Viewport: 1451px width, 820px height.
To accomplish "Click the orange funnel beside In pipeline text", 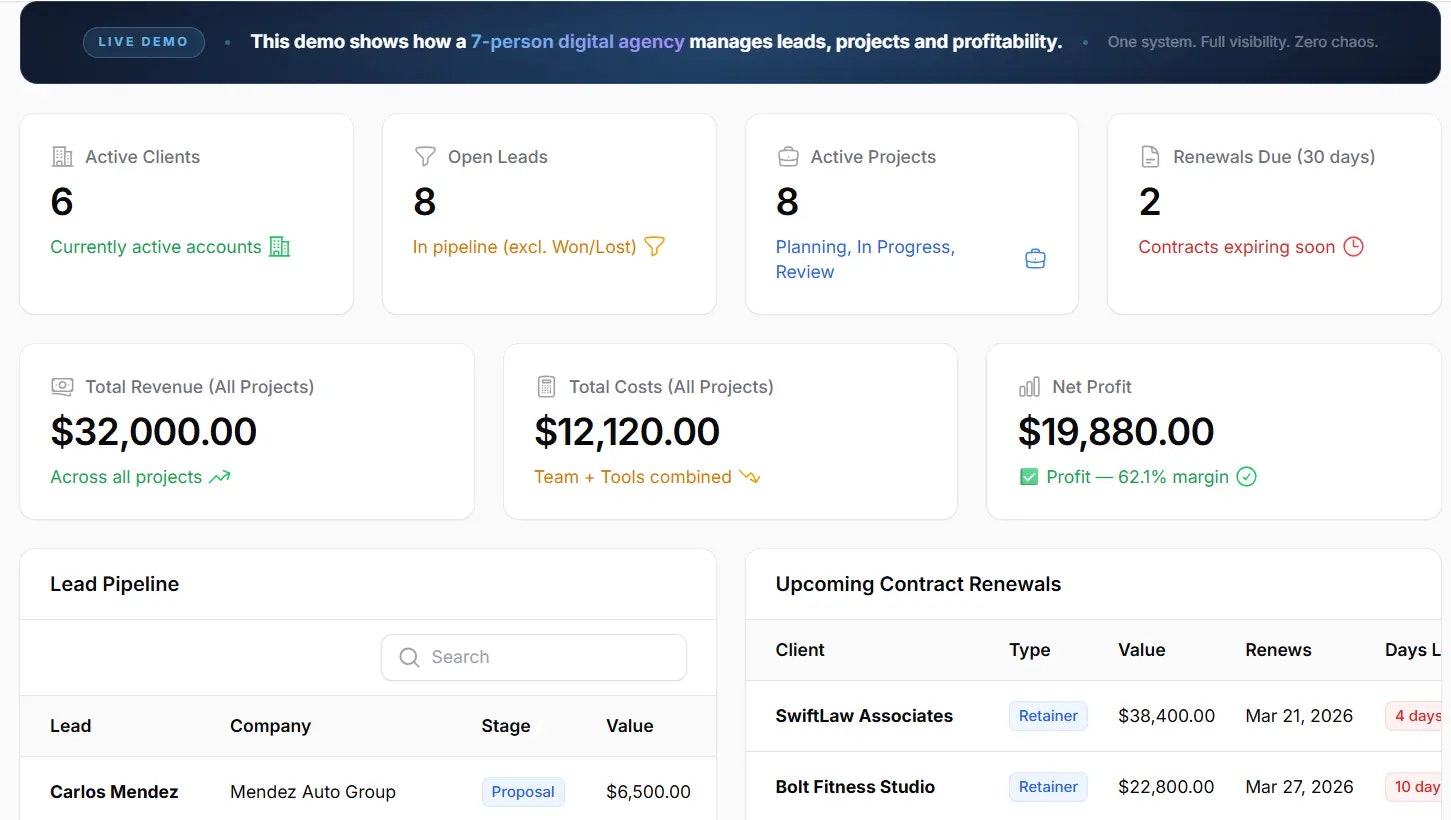I will [654, 246].
